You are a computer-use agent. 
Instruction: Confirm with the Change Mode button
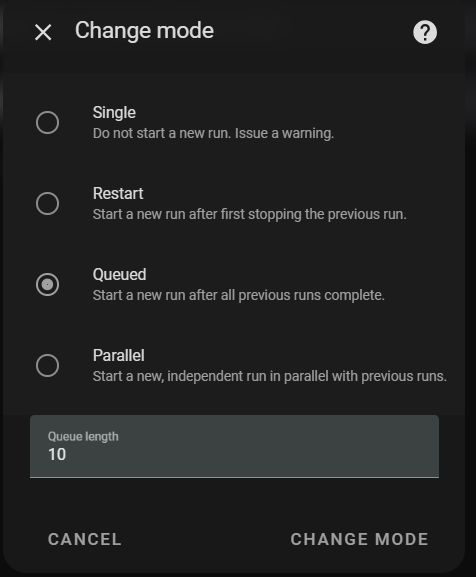tap(359, 539)
